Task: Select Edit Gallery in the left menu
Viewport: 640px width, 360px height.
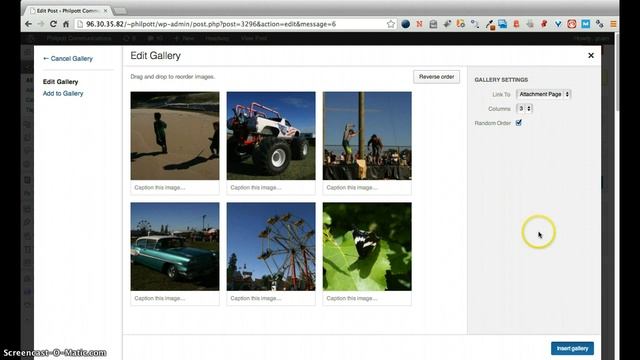Action: [x=60, y=82]
